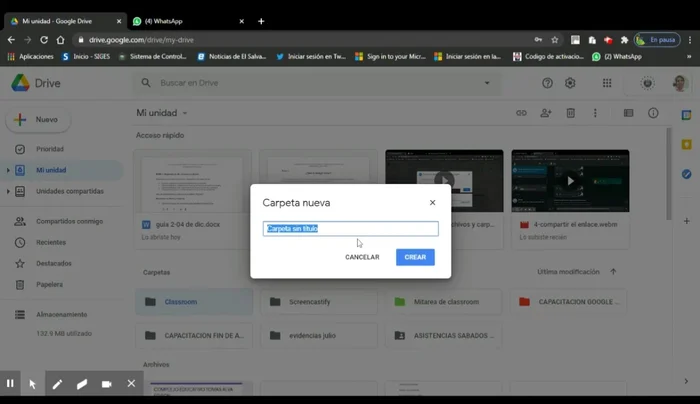Expand the Mi unidad tree in sidebar
Image resolution: width=700 pixels, height=404 pixels.
pyautogui.click(x=8, y=170)
